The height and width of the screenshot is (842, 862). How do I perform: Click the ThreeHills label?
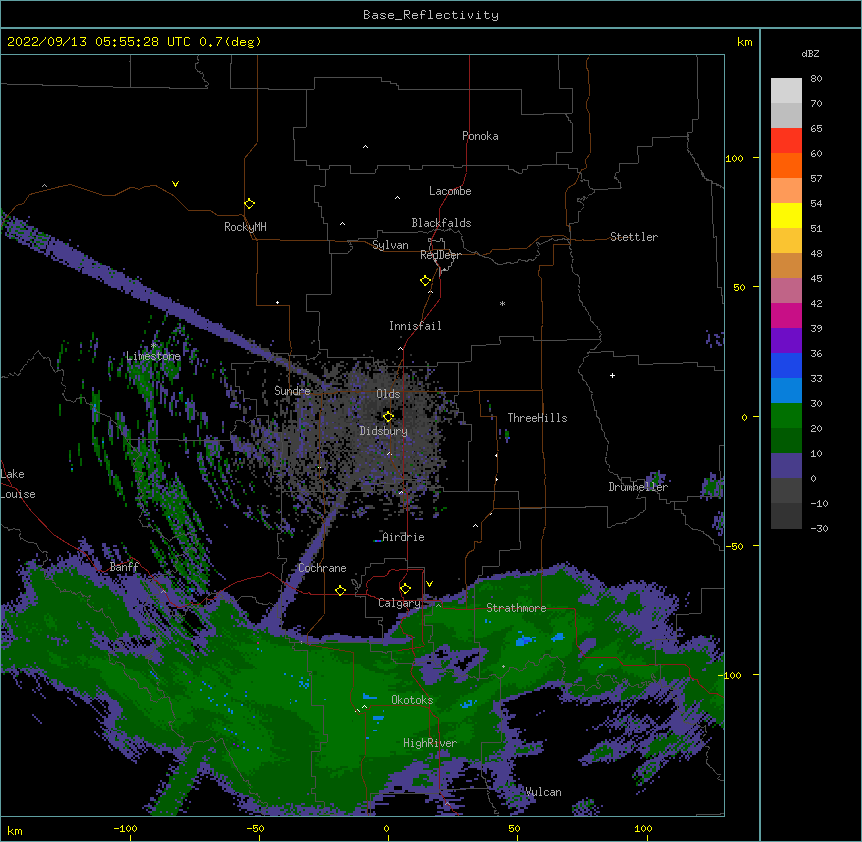[x=537, y=418]
